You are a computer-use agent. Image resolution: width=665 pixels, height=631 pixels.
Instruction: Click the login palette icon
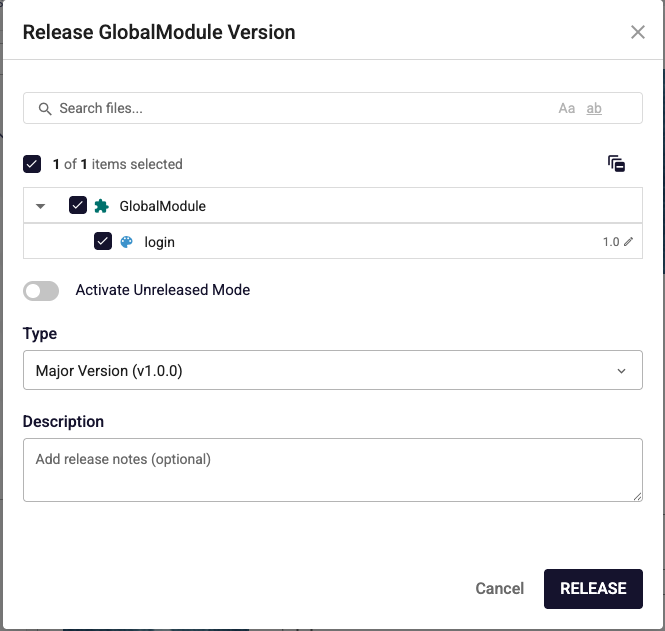click(x=126, y=242)
